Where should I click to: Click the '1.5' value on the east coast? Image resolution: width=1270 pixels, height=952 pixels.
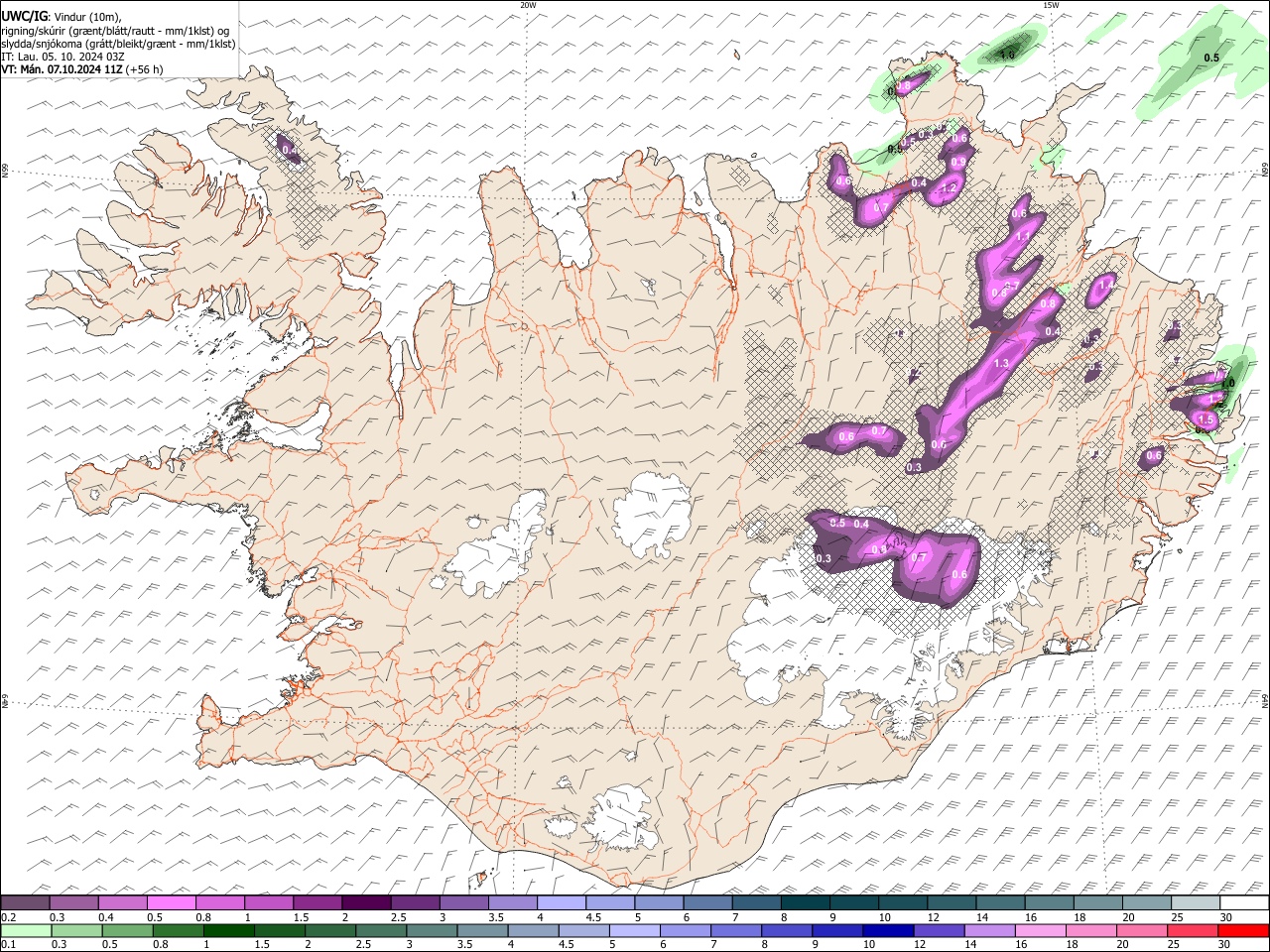(1206, 419)
